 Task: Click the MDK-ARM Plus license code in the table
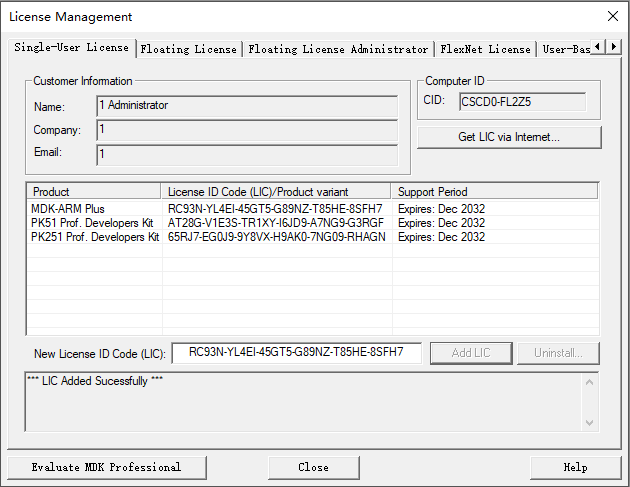tap(275, 209)
